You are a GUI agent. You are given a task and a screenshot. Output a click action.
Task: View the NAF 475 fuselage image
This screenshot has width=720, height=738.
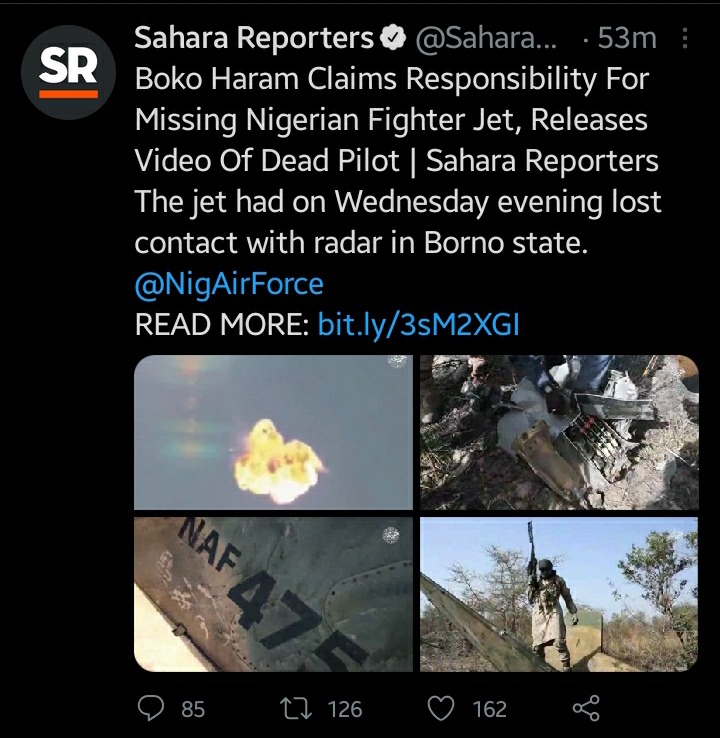pos(273,594)
